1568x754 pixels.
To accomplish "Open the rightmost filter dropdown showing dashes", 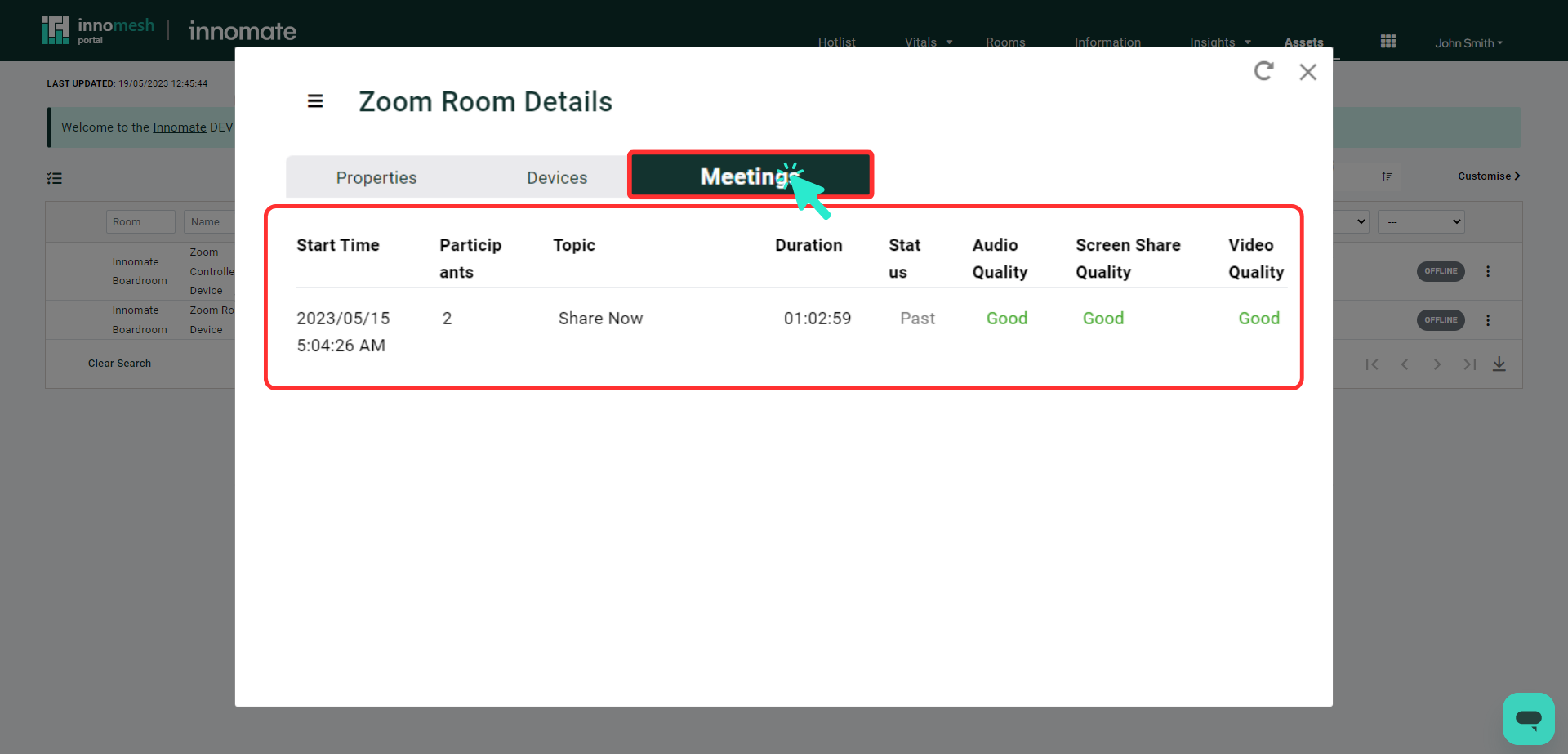I will click(1421, 221).
